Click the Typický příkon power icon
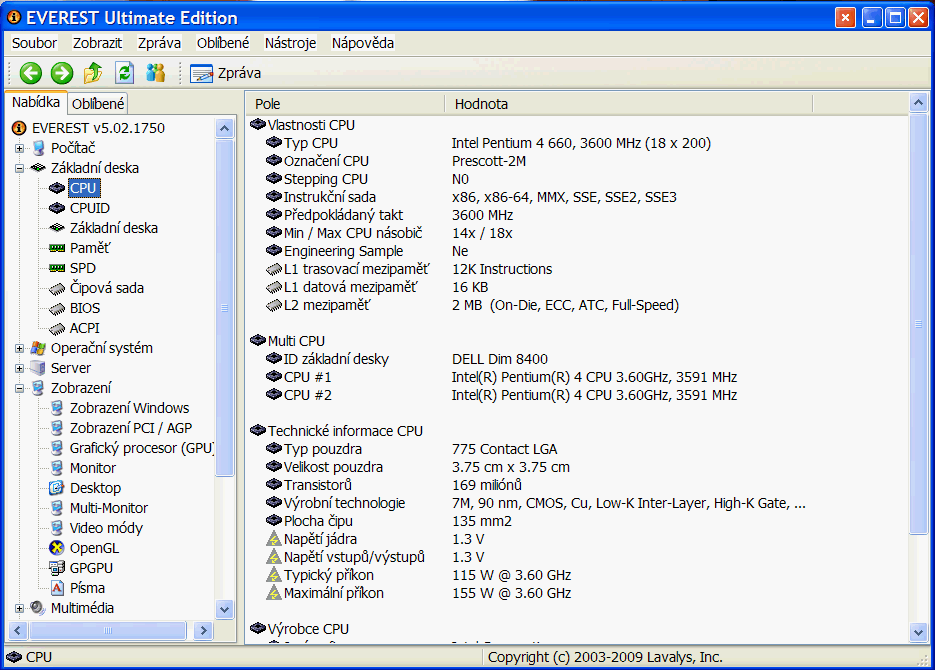 tap(274, 575)
